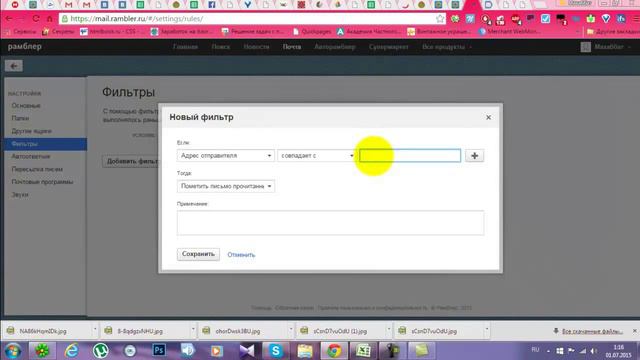Focus the filter condition value input field
This screenshot has height=360, width=640.
(x=410, y=156)
